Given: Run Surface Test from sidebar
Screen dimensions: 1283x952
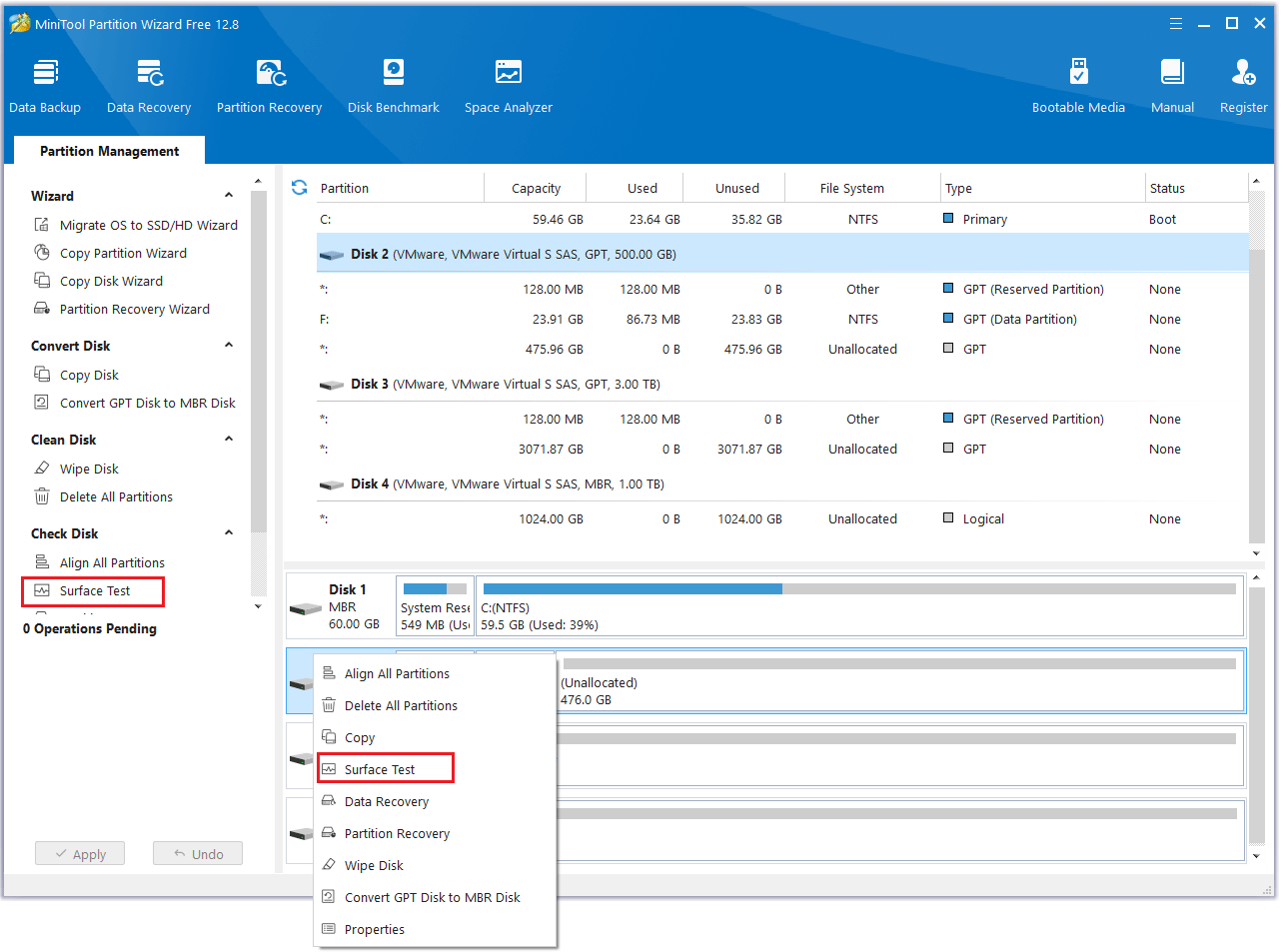Looking at the screenshot, I should click(x=93, y=591).
